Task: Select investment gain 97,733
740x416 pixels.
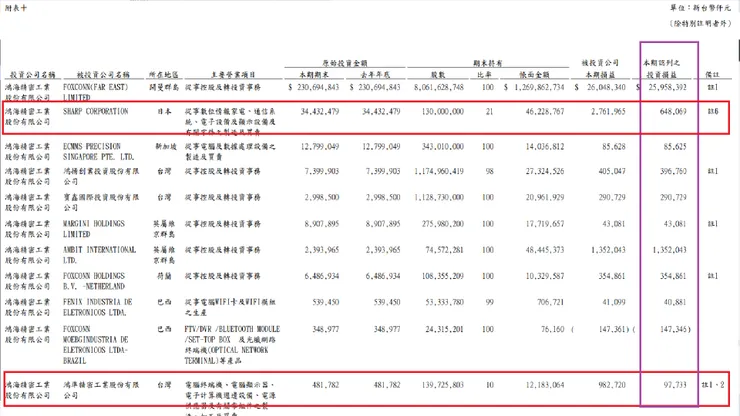Action: pos(675,385)
